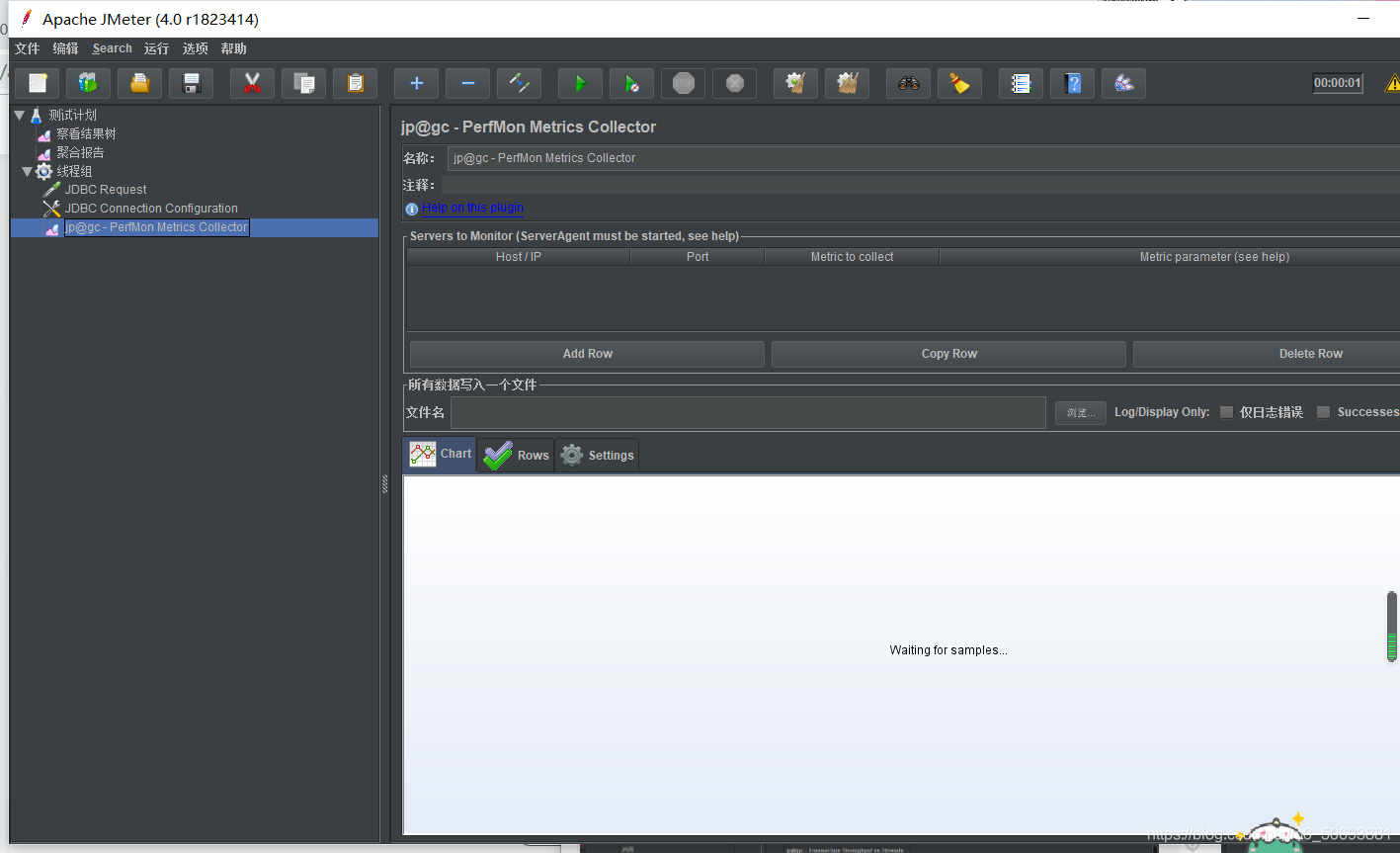Select JDBC Connection Configuration in the tree
Image resolution: width=1400 pixels, height=853 pixels.
[x=151, y=209]
